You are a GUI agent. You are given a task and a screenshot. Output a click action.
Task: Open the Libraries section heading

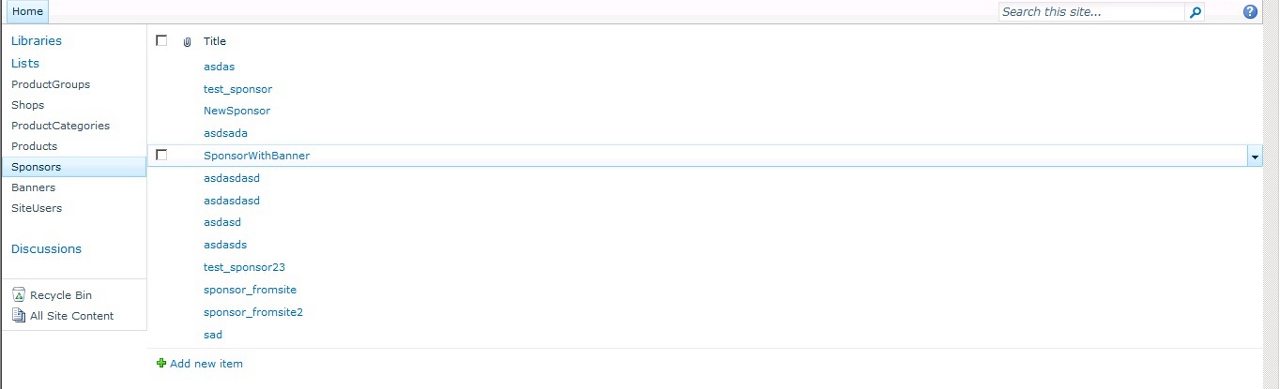click(x=36, y=41)
